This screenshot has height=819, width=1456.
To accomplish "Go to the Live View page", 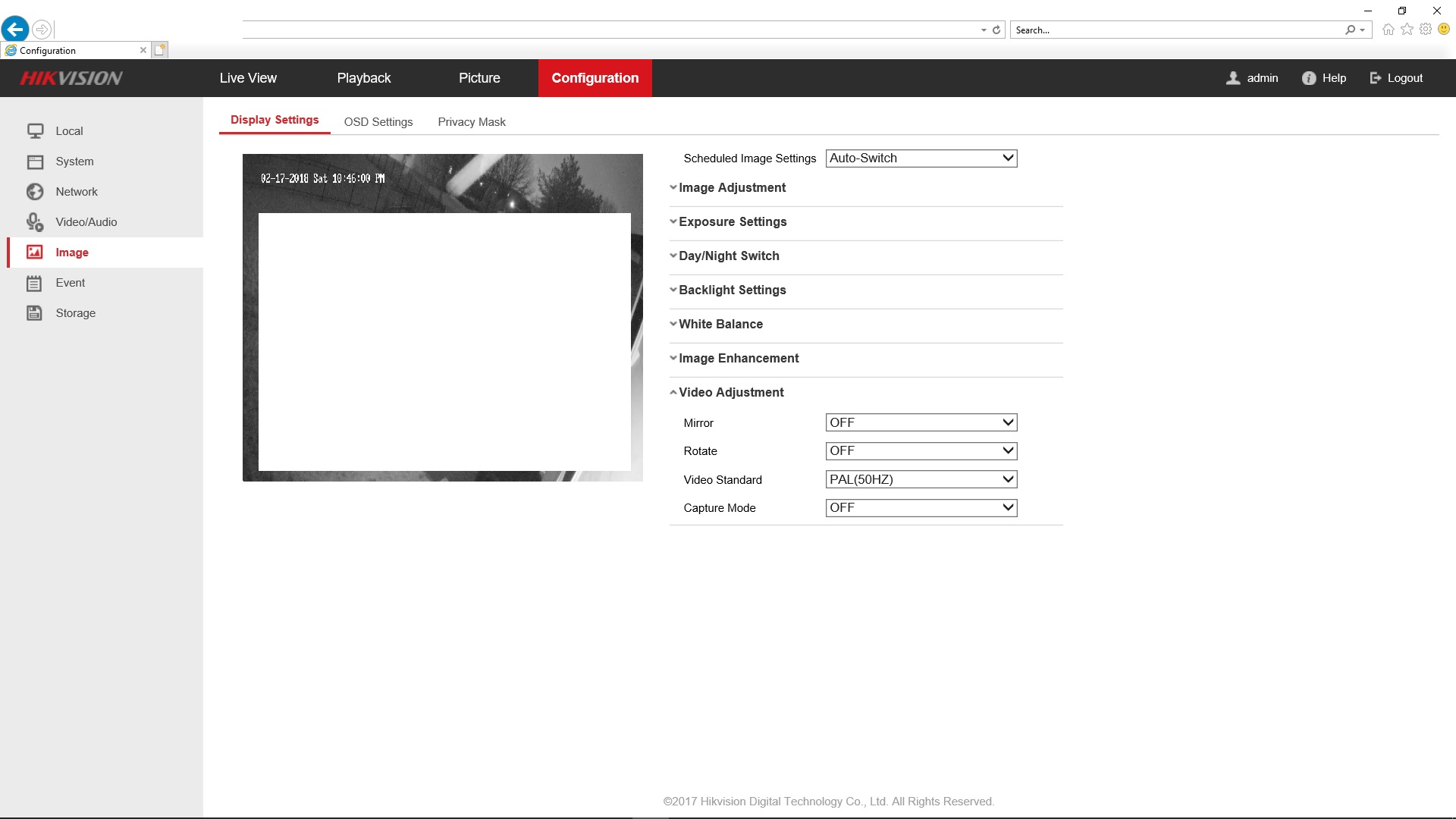I will click(x=248, y=78).
